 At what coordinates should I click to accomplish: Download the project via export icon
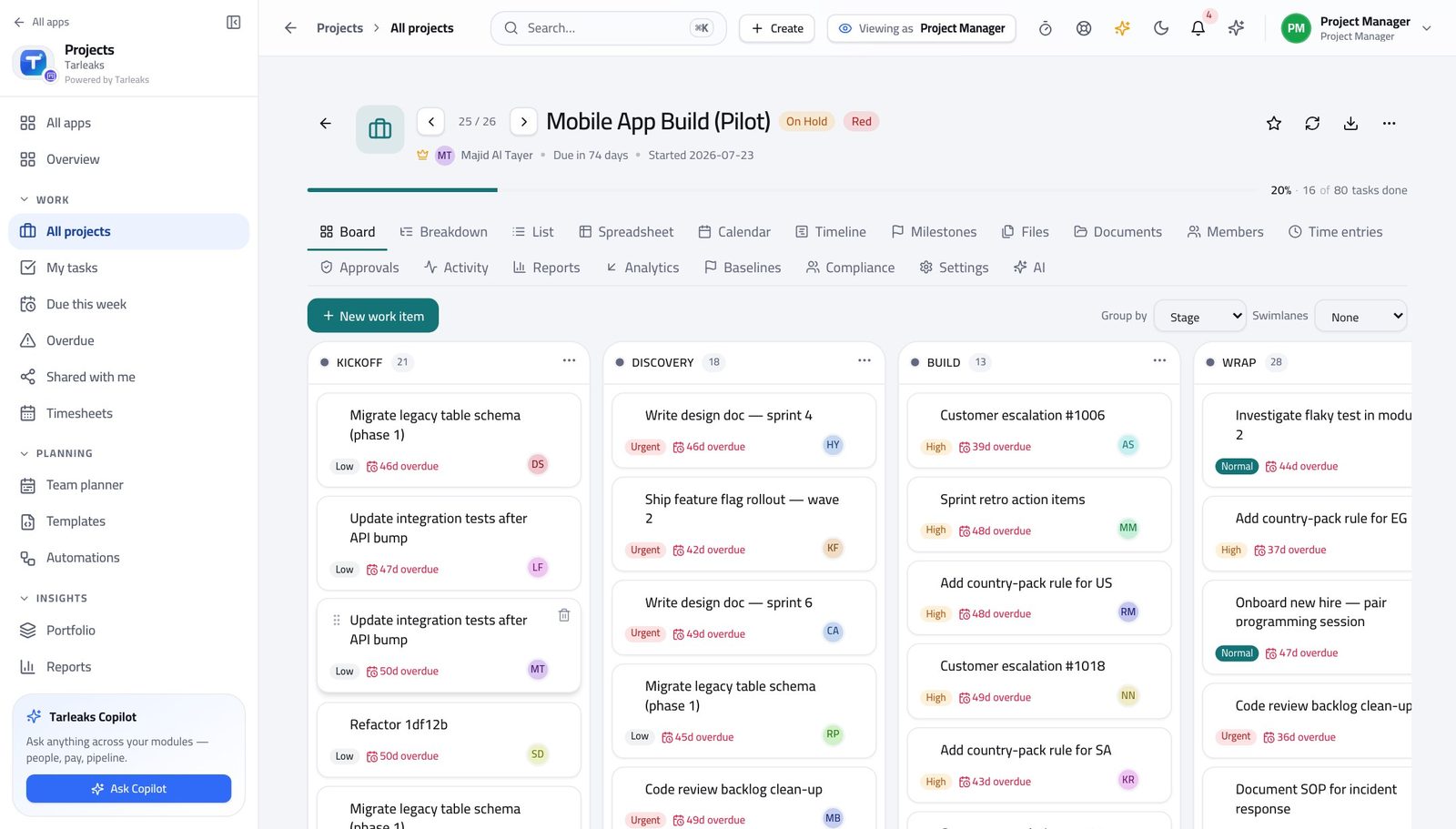1350,123
